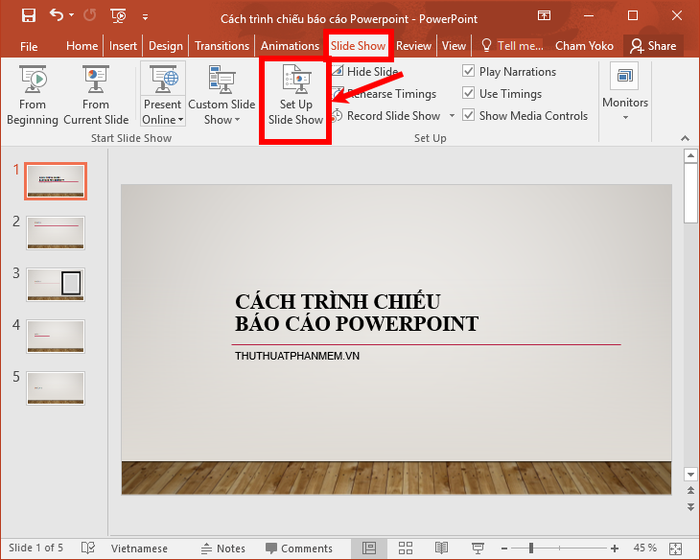Expand Record Slide Show options arrow
The width and height of the screenshot is (700, 560).
452,116
